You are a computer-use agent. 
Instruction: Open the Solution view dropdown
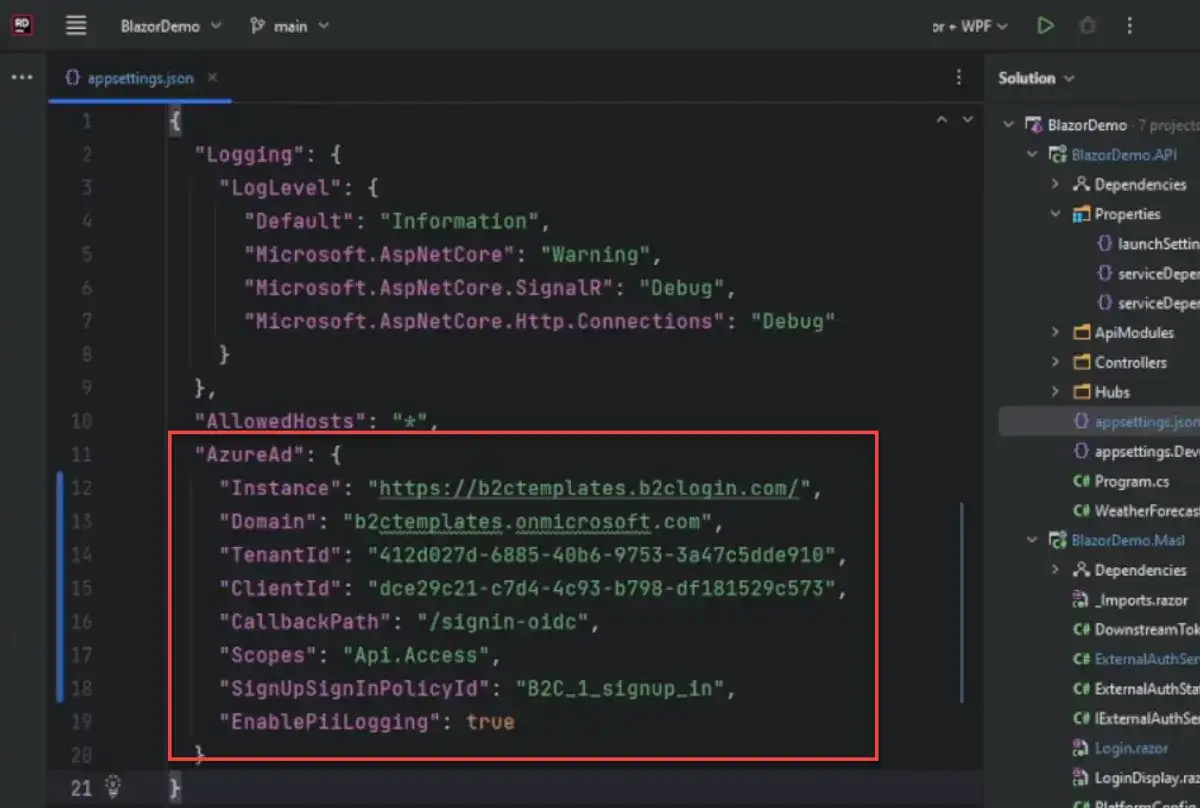click(1036, 78)
